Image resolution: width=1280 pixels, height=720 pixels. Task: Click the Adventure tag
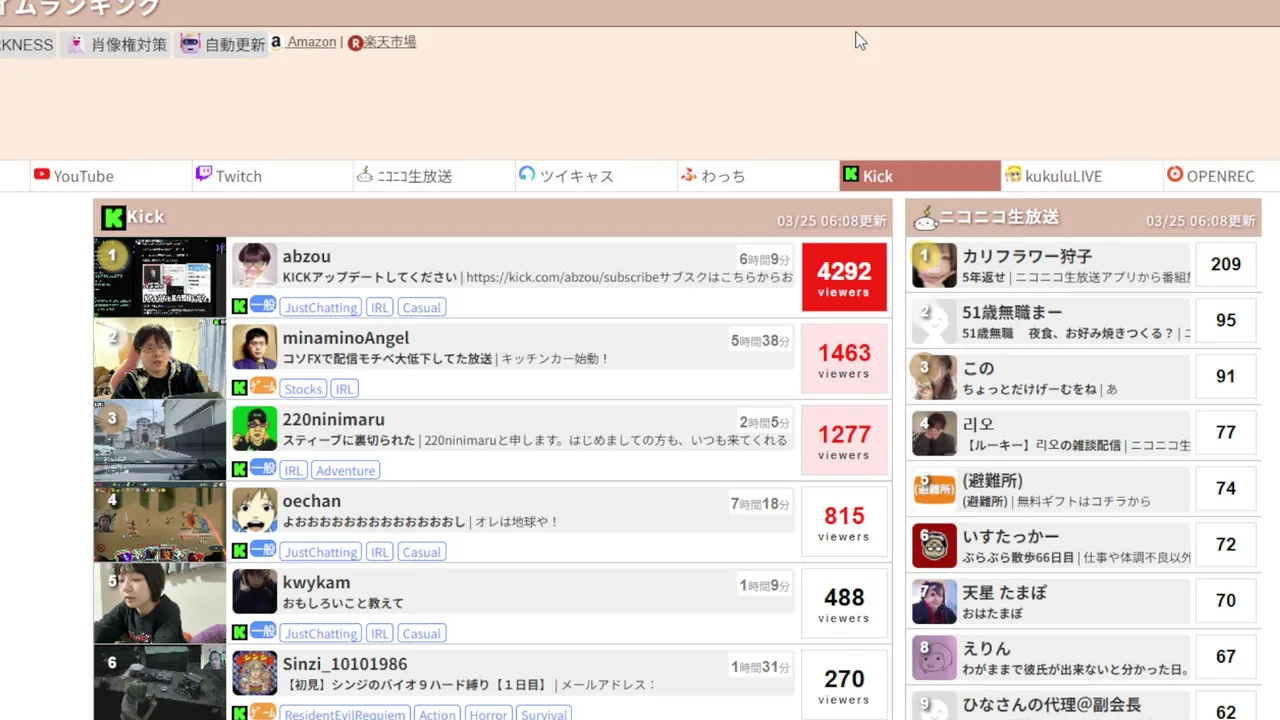click(x=346, y=470)
